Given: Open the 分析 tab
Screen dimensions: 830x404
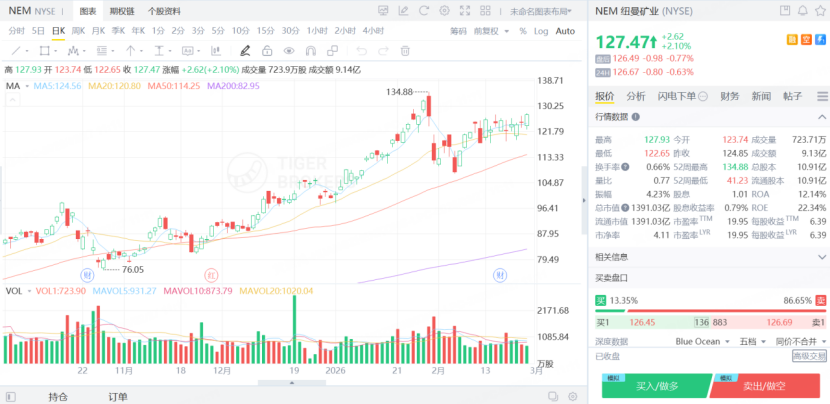Looking at the screenshot, I should [636, 96].
